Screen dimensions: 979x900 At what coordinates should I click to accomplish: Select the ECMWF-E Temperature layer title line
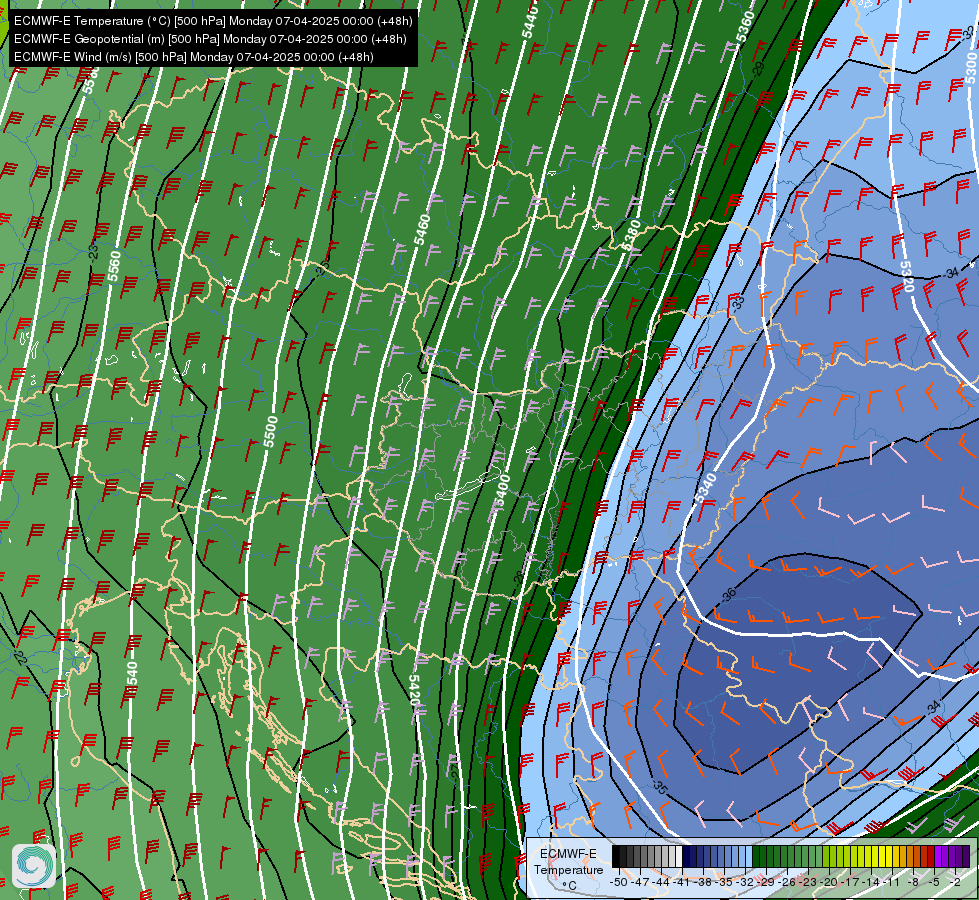pyautogui.click(x=213, y=21)
